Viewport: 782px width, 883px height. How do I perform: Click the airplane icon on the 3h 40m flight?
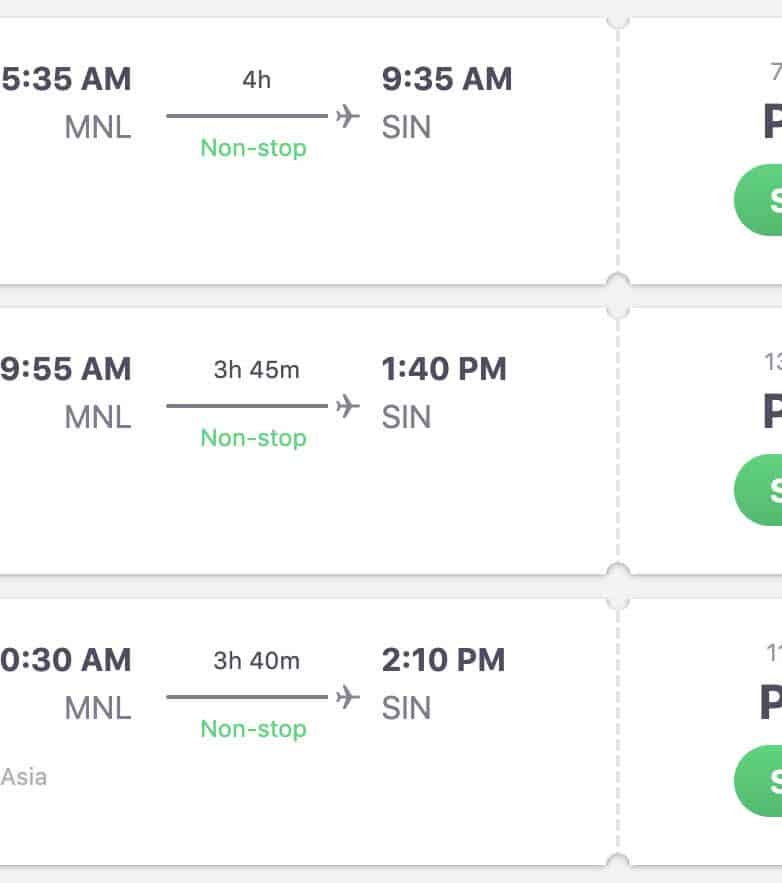[348, 697]
